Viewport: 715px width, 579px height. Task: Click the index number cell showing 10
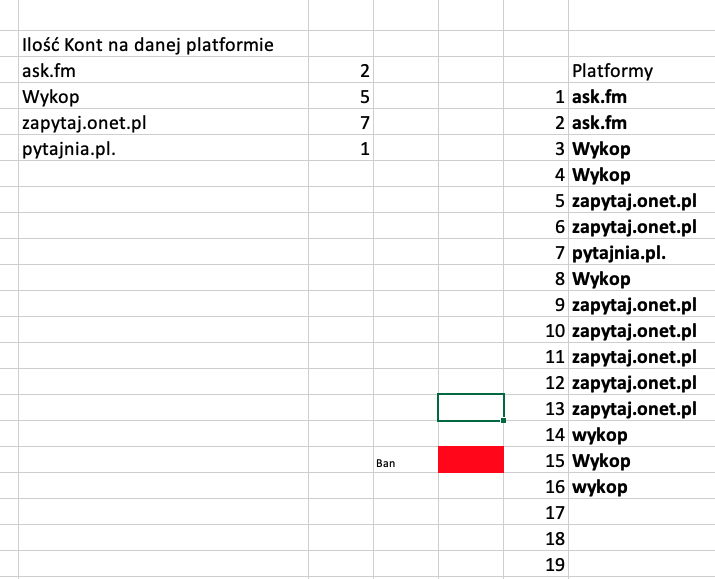[x=536, y=330]
